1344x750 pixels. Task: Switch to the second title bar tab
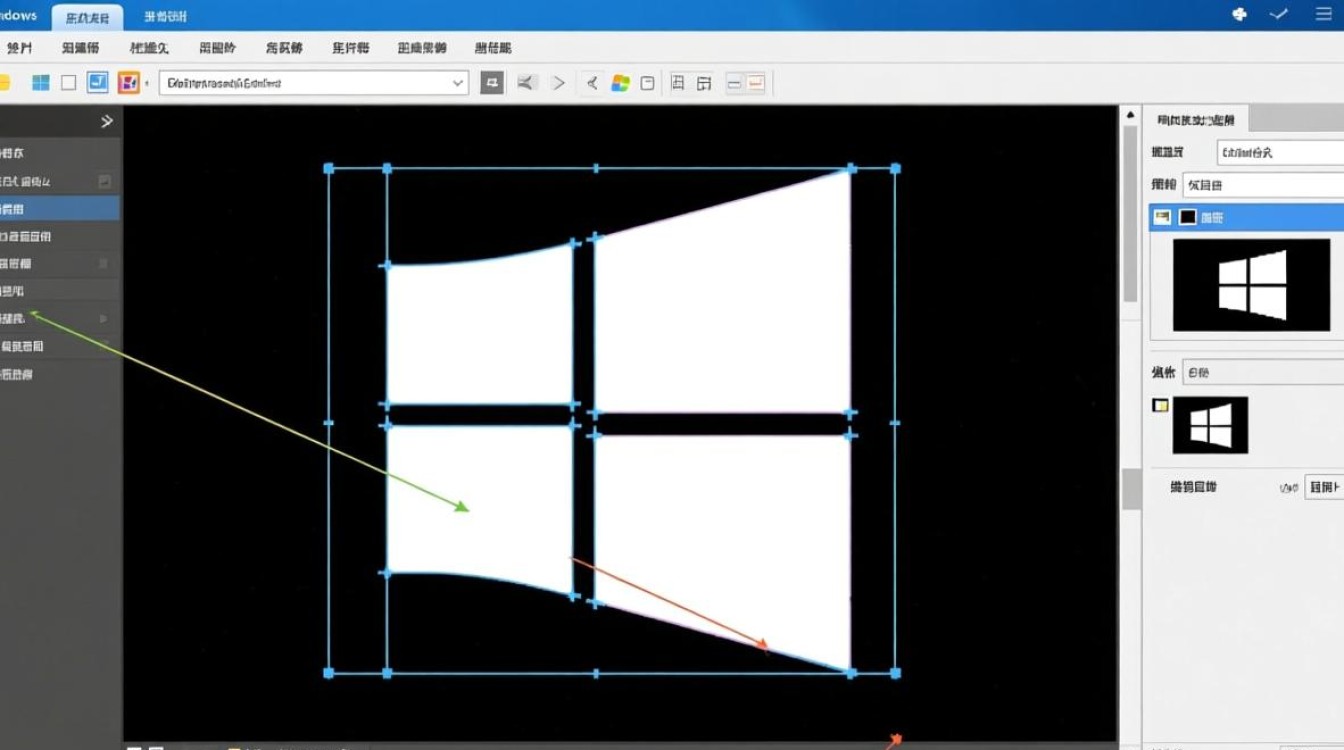[164, 17]
